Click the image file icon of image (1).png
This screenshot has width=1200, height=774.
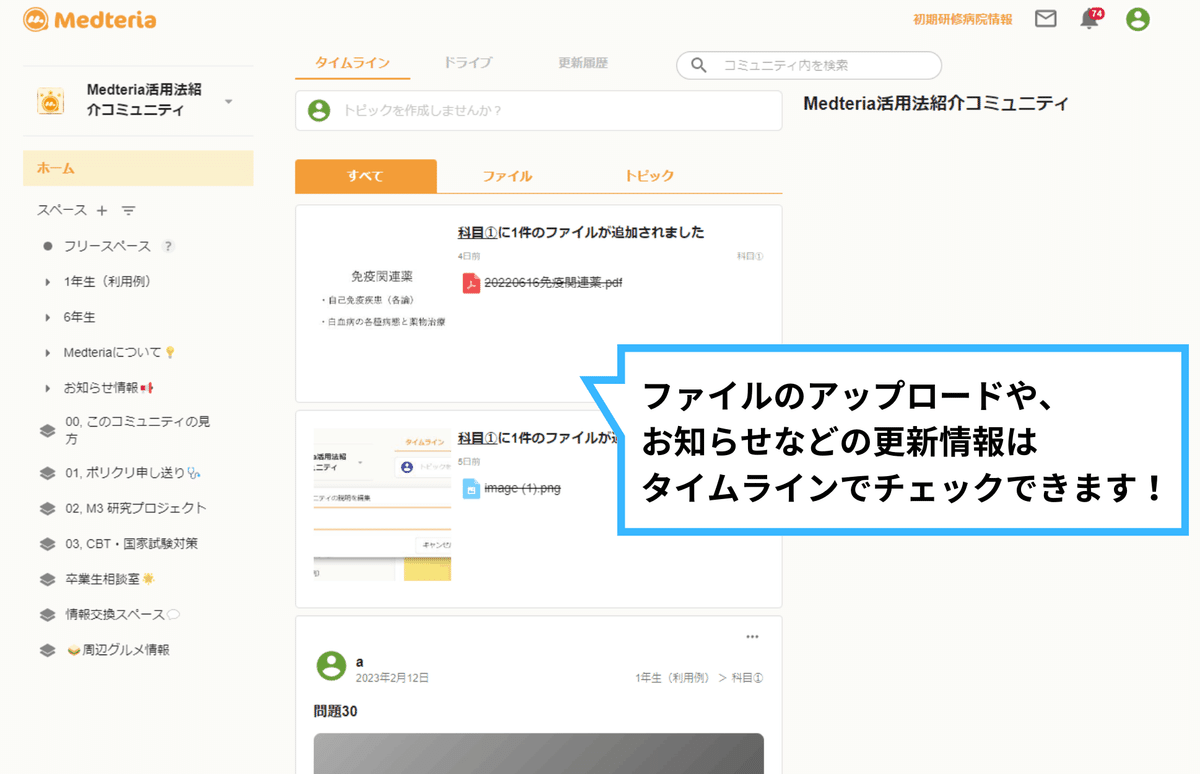[x=470, y=489]
